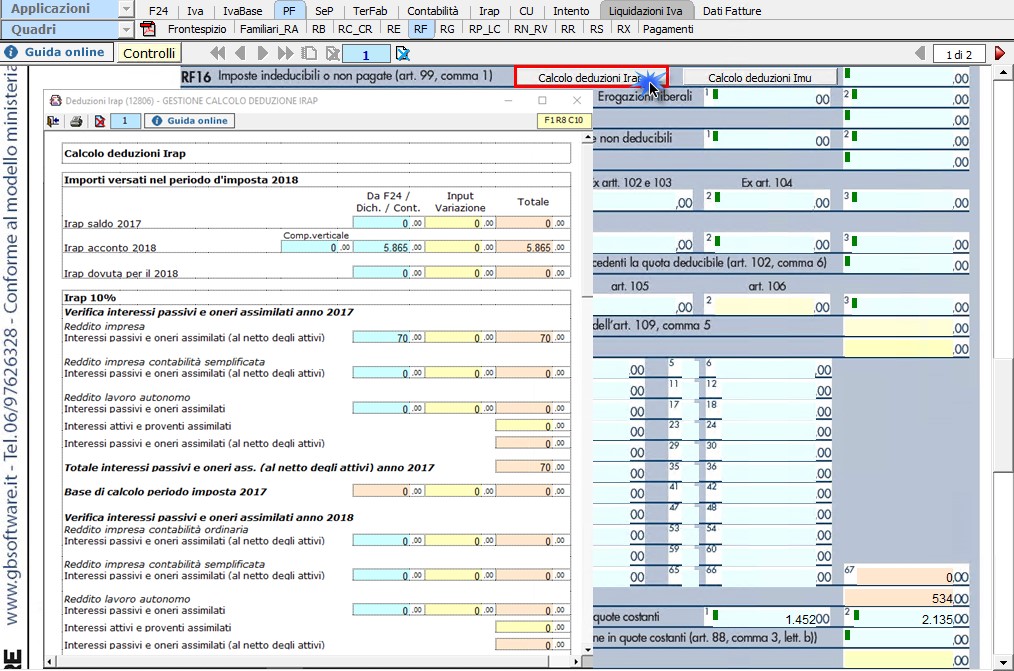Jump to last page with double-right arrow
The image size is (1014, 671).
[x=285, y=53]
